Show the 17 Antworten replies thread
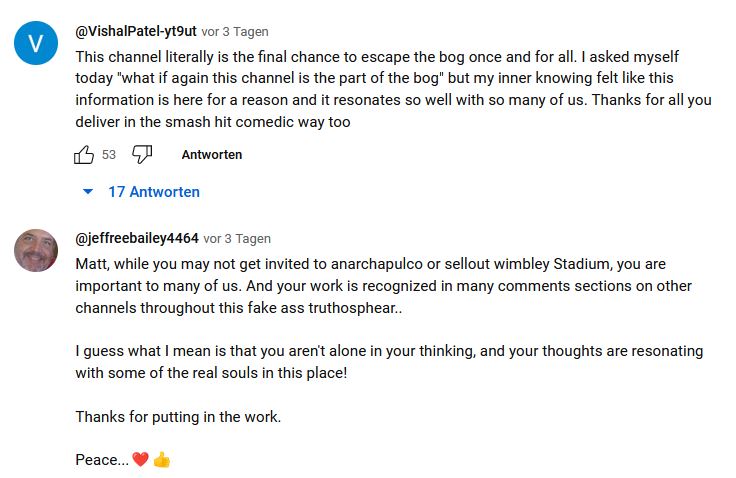The image size is (736, 478). point(154,192)
